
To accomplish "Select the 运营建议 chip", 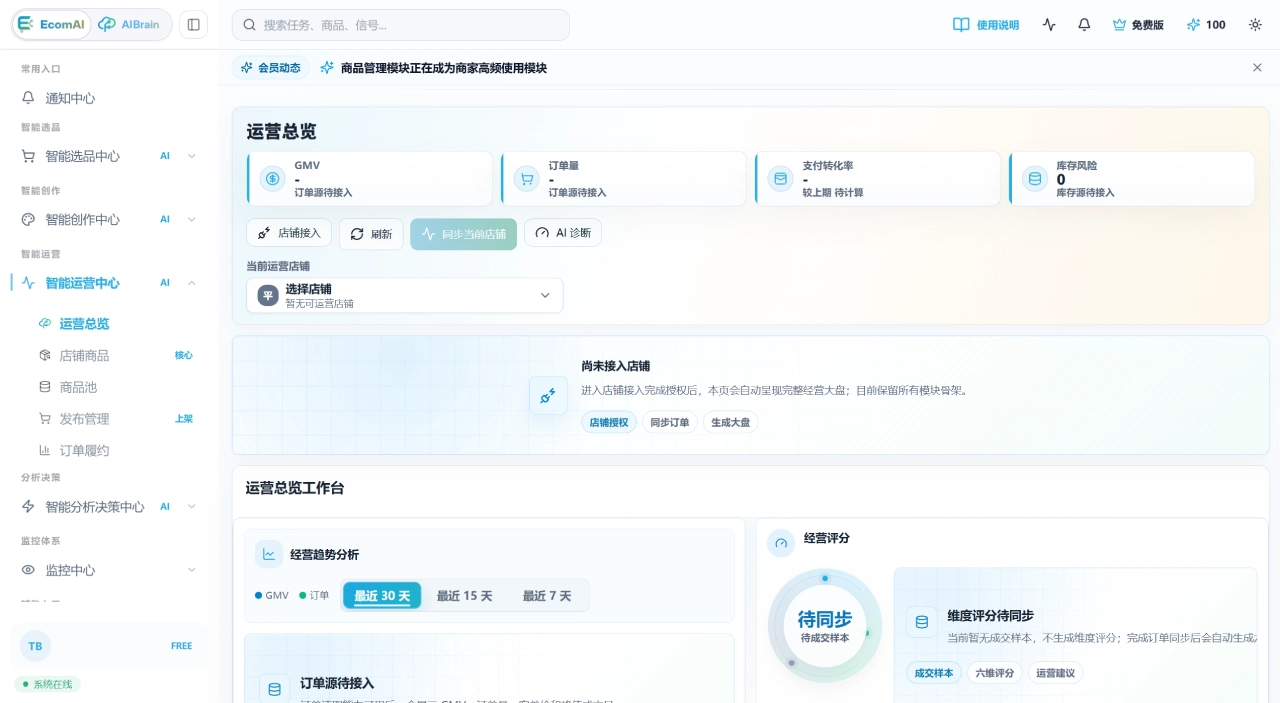I will 1056,673.
